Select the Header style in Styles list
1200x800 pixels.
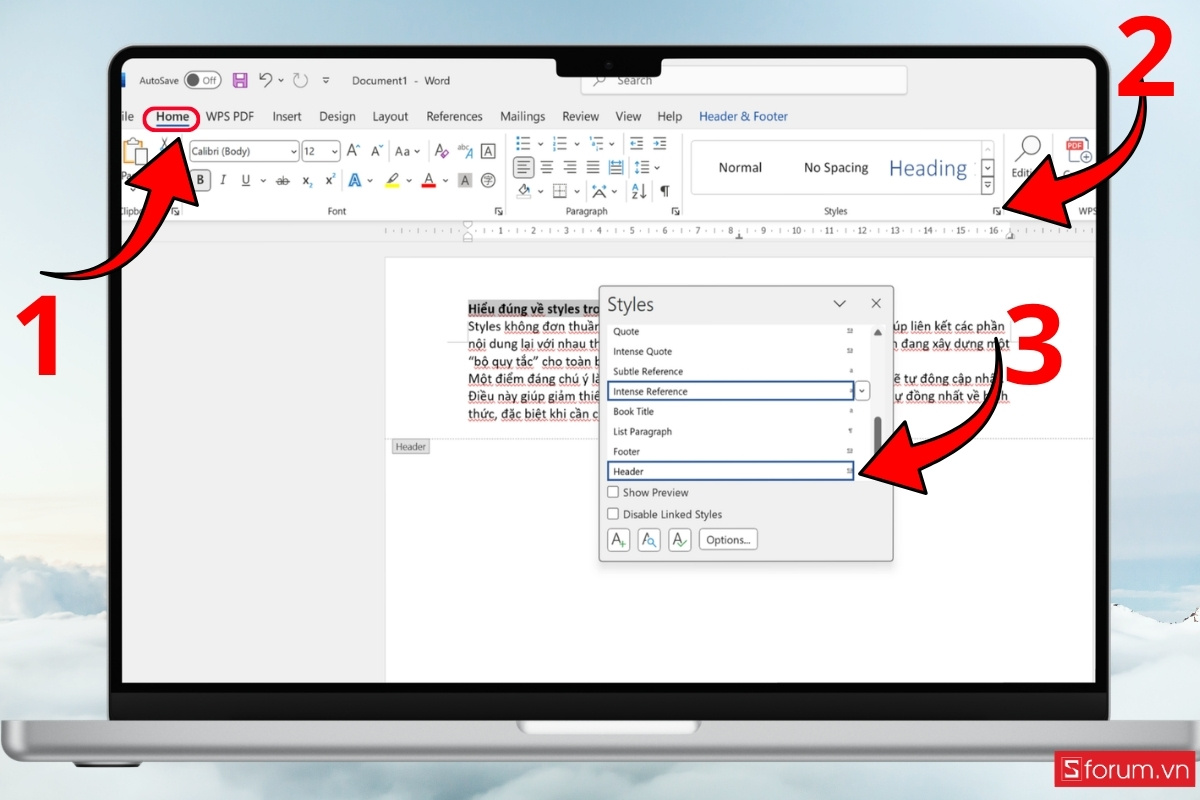[731, 471]
